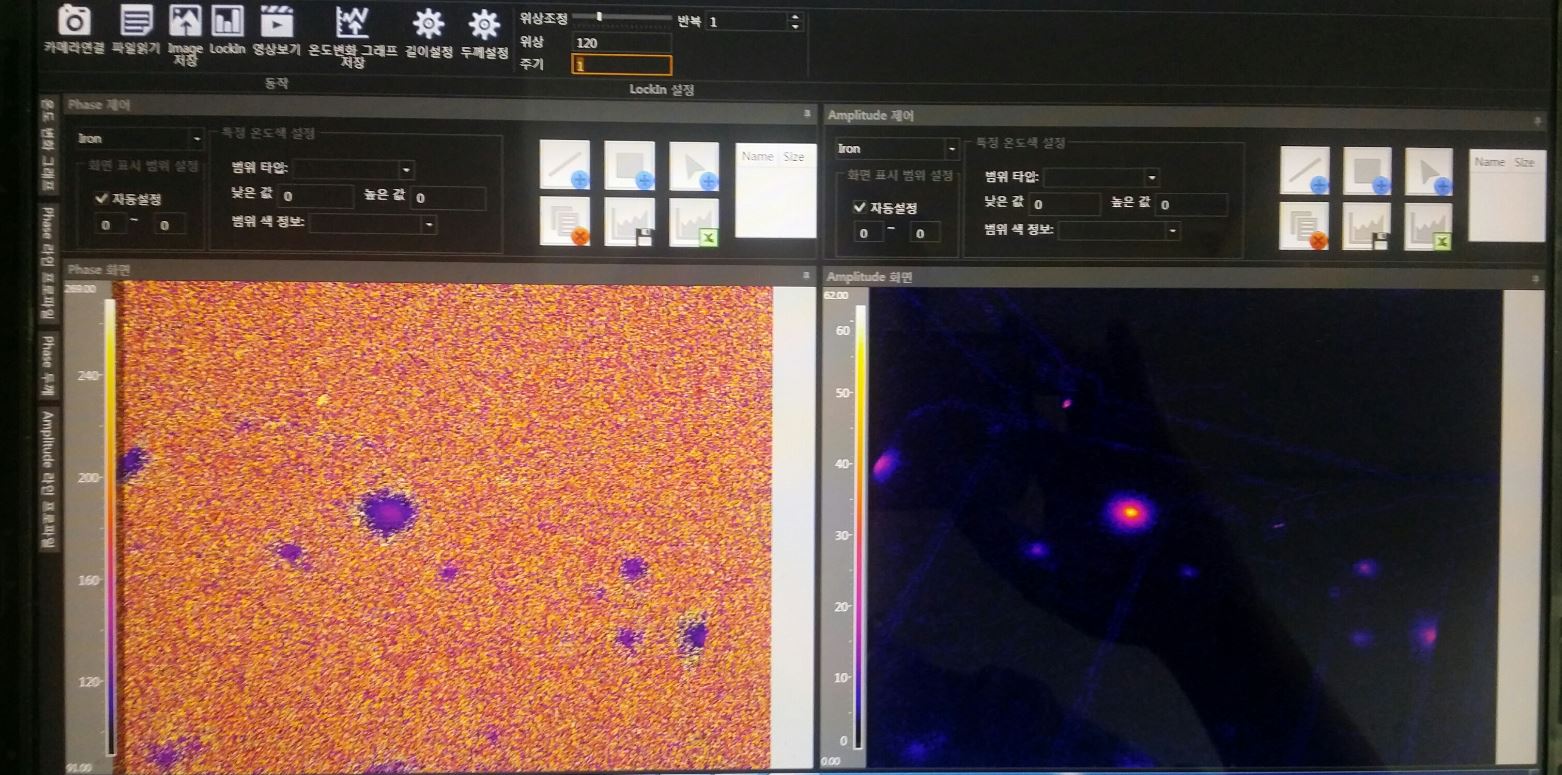Click the 온도변화 그래프 저장 icon
Image resolution: width=1562 pixels, height=775 pixels.
click(x=352, y=22)
